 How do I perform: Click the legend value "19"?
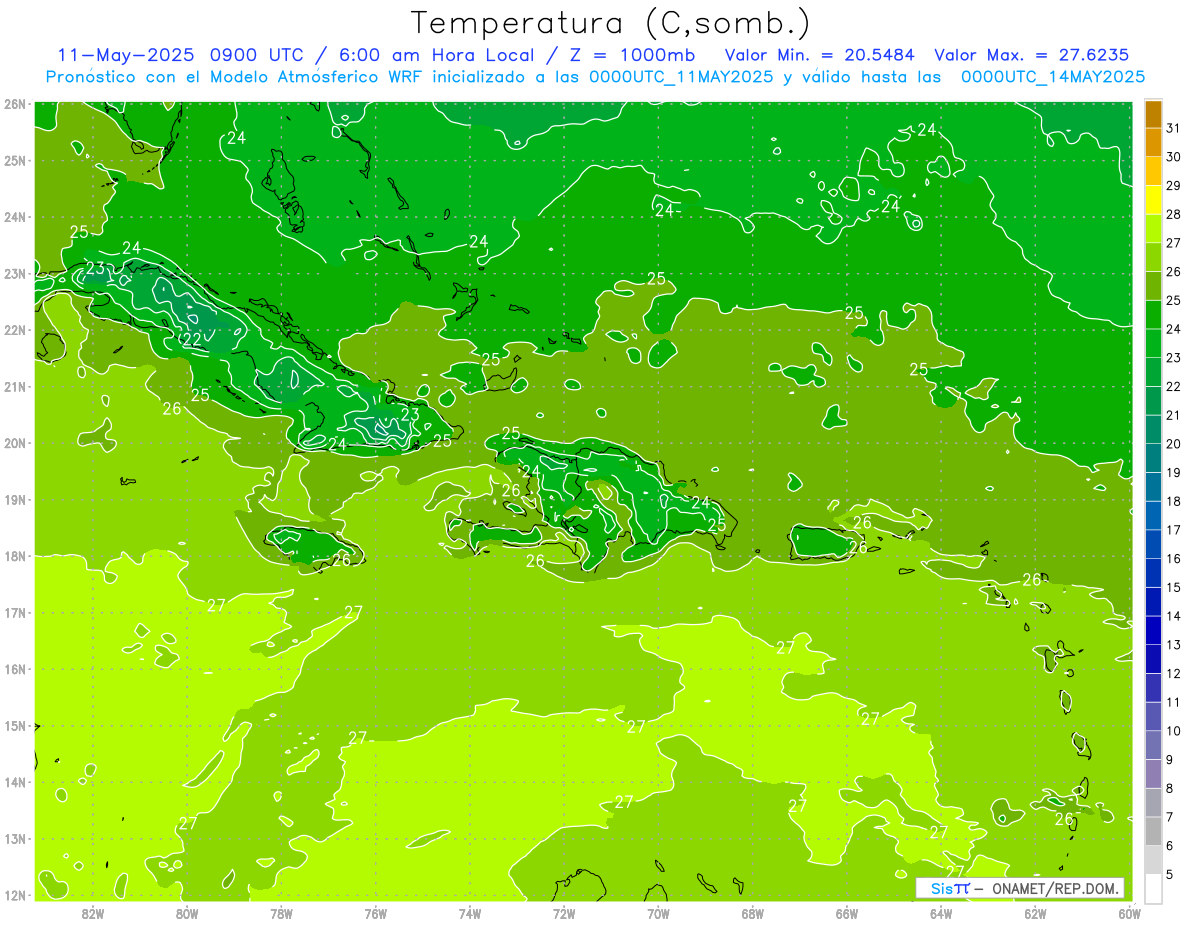point(1173,473)
